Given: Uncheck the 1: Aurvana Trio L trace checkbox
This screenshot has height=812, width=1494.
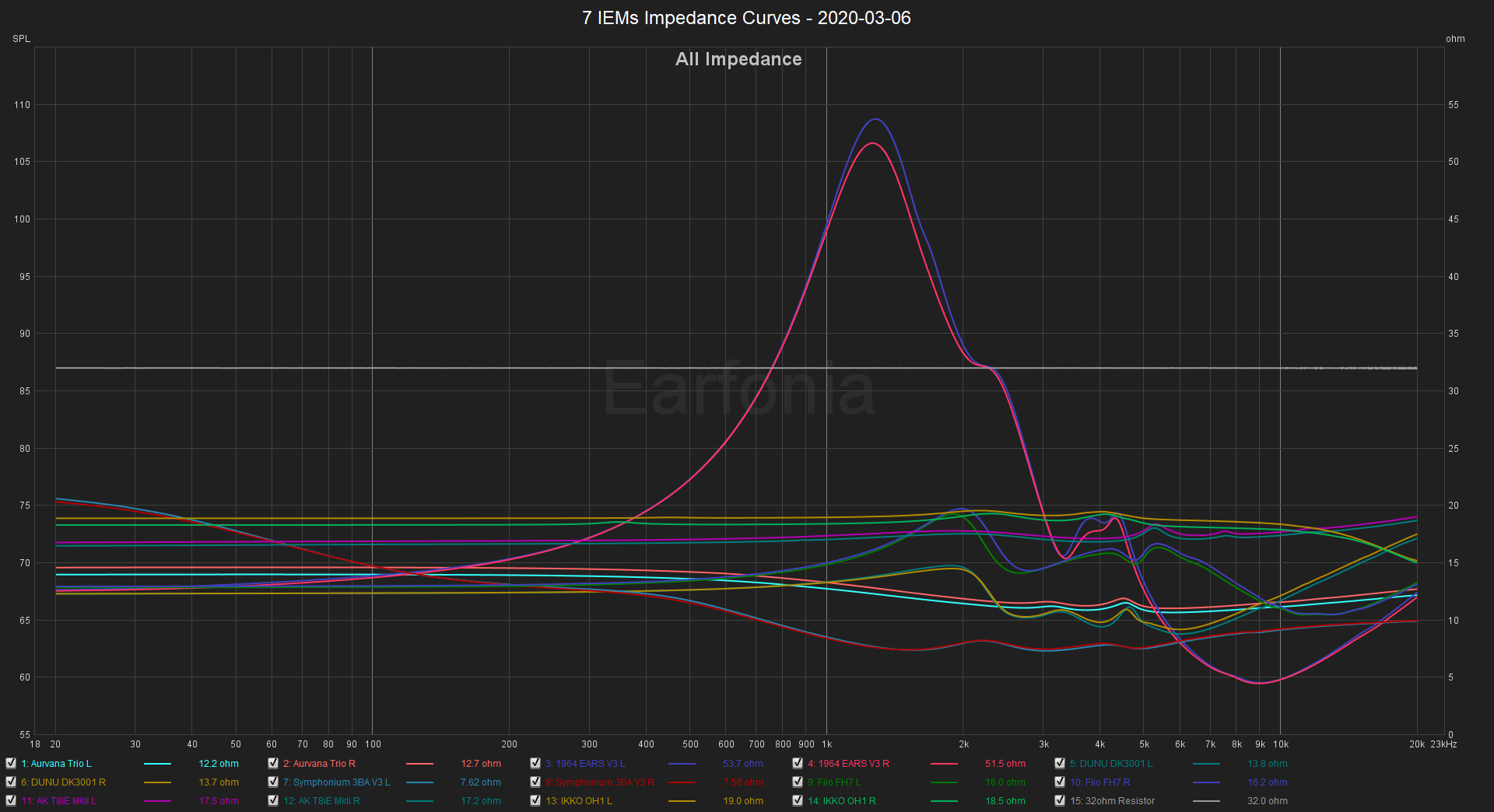Looking at the screenshot, I should (11, 763).
